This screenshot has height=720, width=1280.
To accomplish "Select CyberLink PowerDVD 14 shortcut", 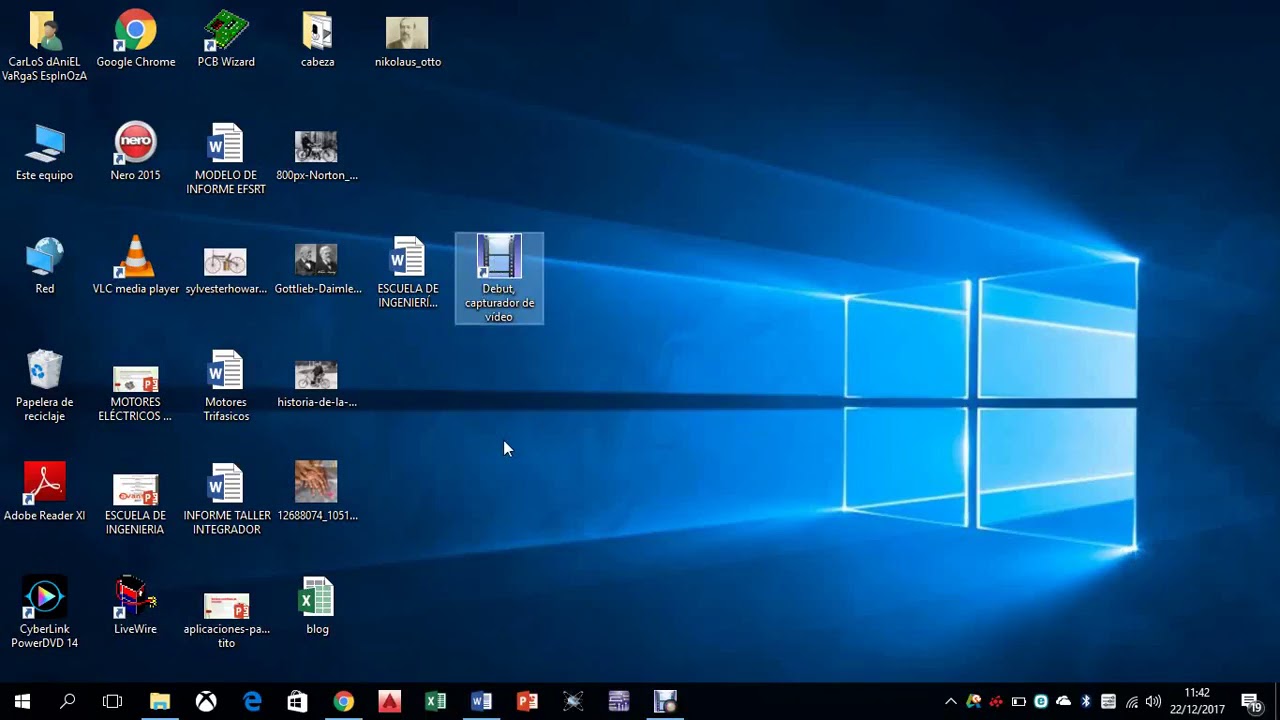I will [44, 613].
